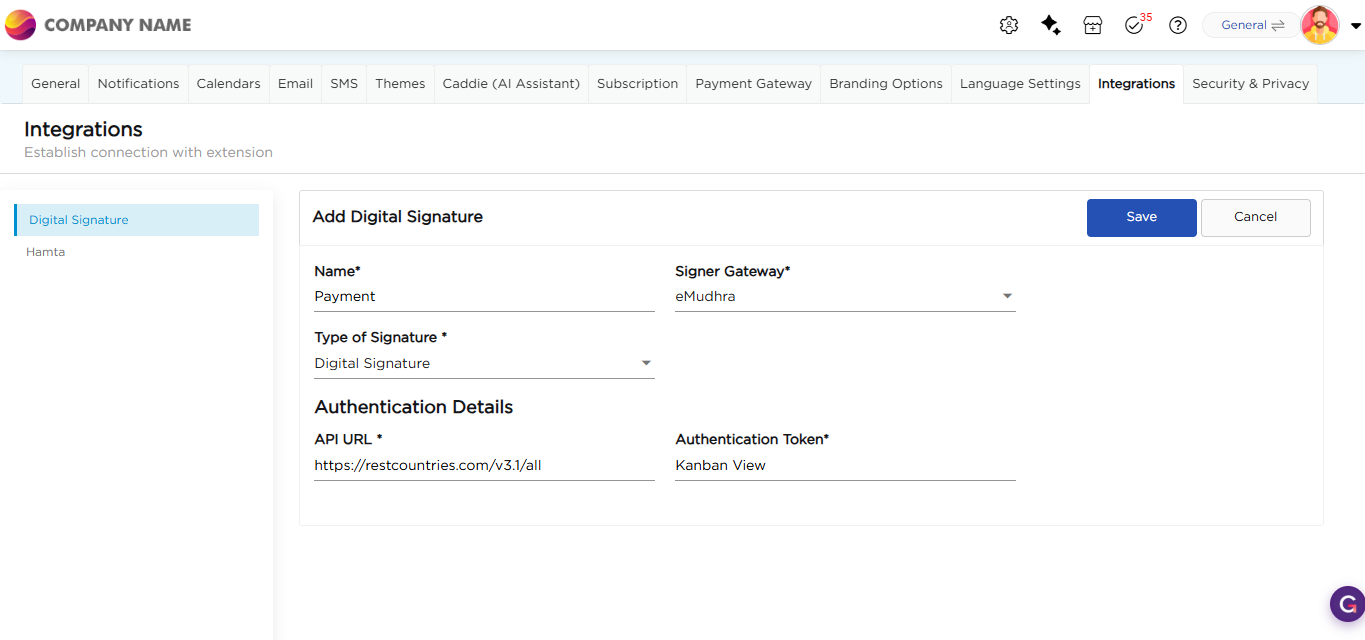
Task: Click the company logo icon
Action: point(20,25)
